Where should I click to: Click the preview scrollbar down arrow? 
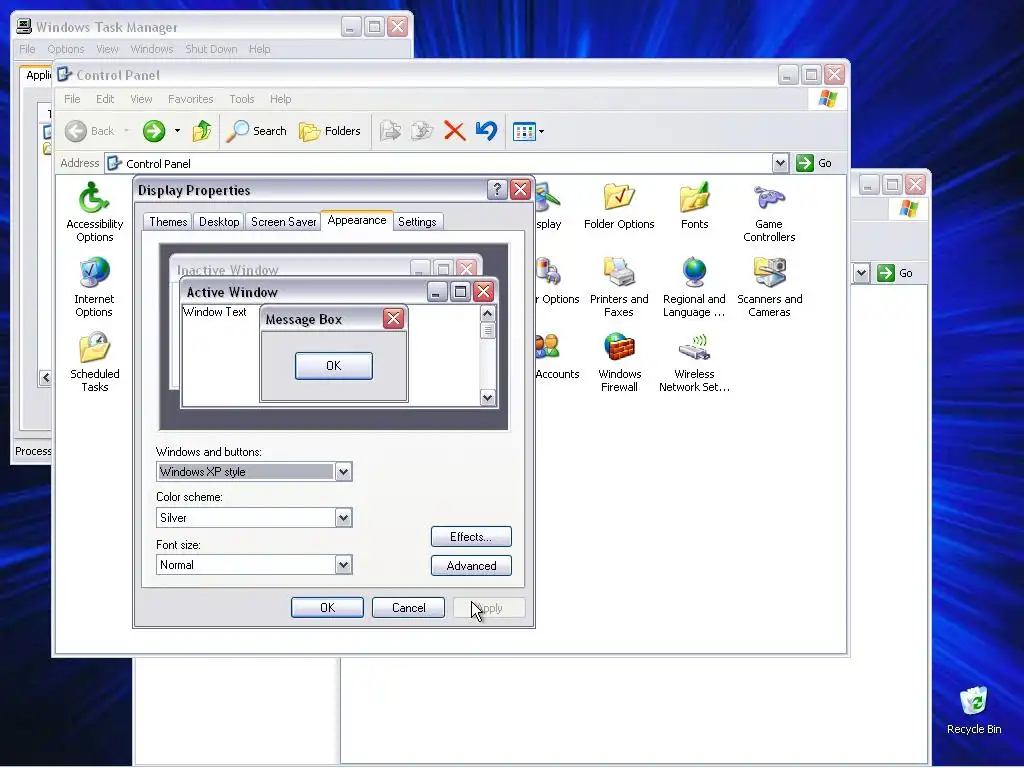(x=487, y=398)
